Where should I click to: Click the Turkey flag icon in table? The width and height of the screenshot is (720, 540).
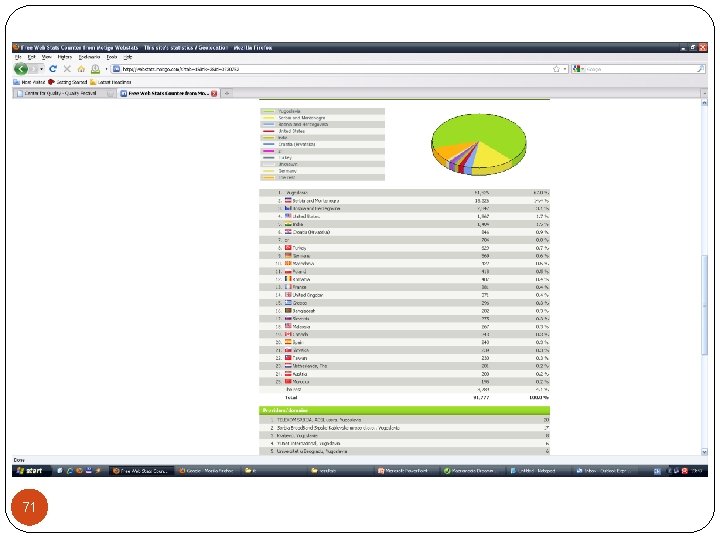(x=288, y=248)
